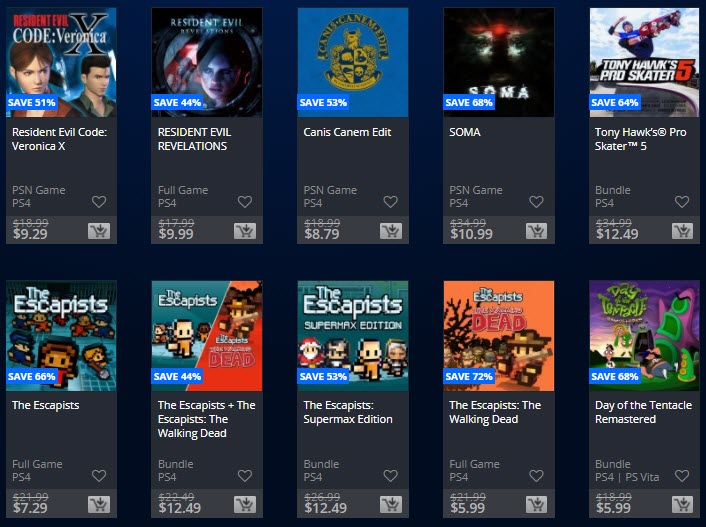Toggle wishlist heart for The Escapists
Viewport: 706px width, 527px height.
[99, 476]
